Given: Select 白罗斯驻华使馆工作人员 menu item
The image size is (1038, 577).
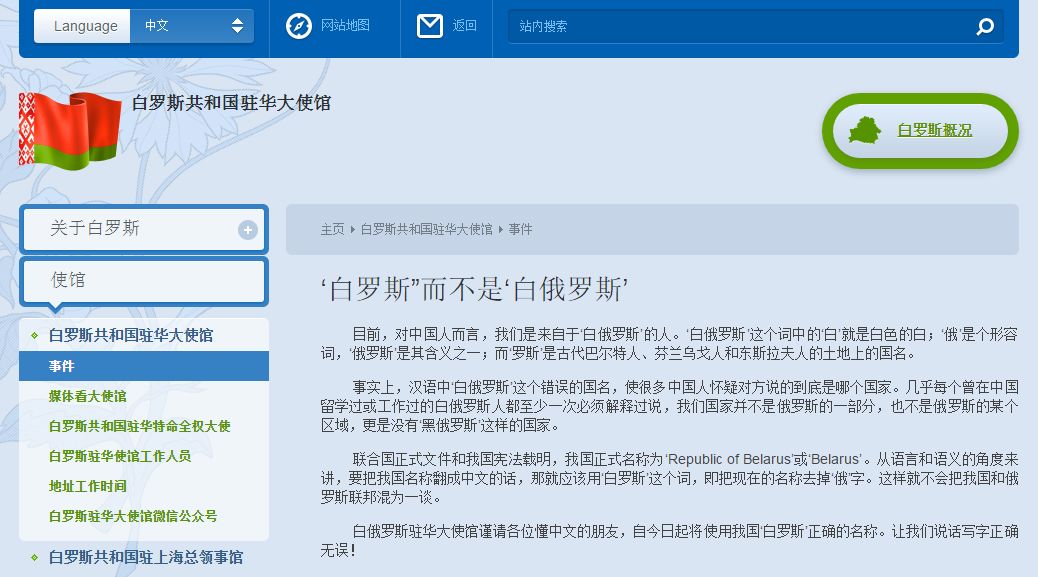Looking at the screenshot, I should click(x=119, y=456).
